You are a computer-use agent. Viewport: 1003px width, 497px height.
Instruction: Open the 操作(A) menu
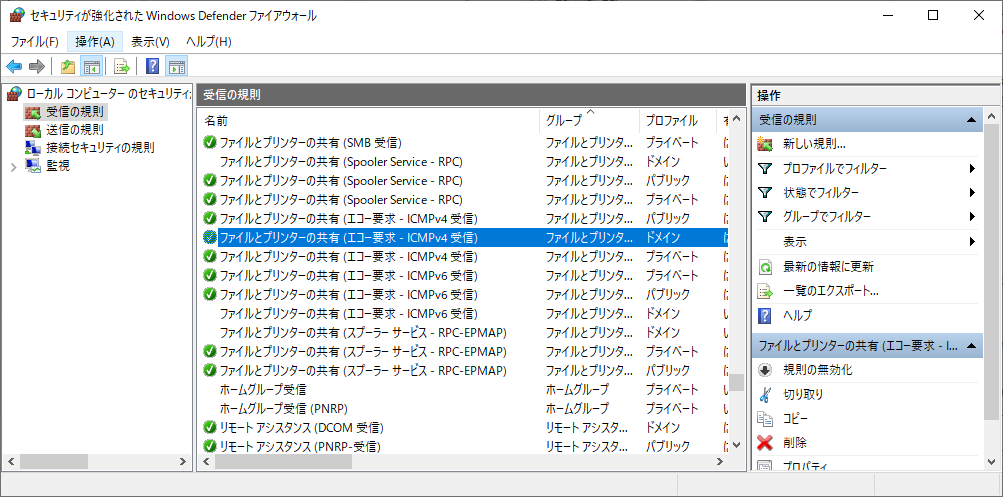coord(95,42)
